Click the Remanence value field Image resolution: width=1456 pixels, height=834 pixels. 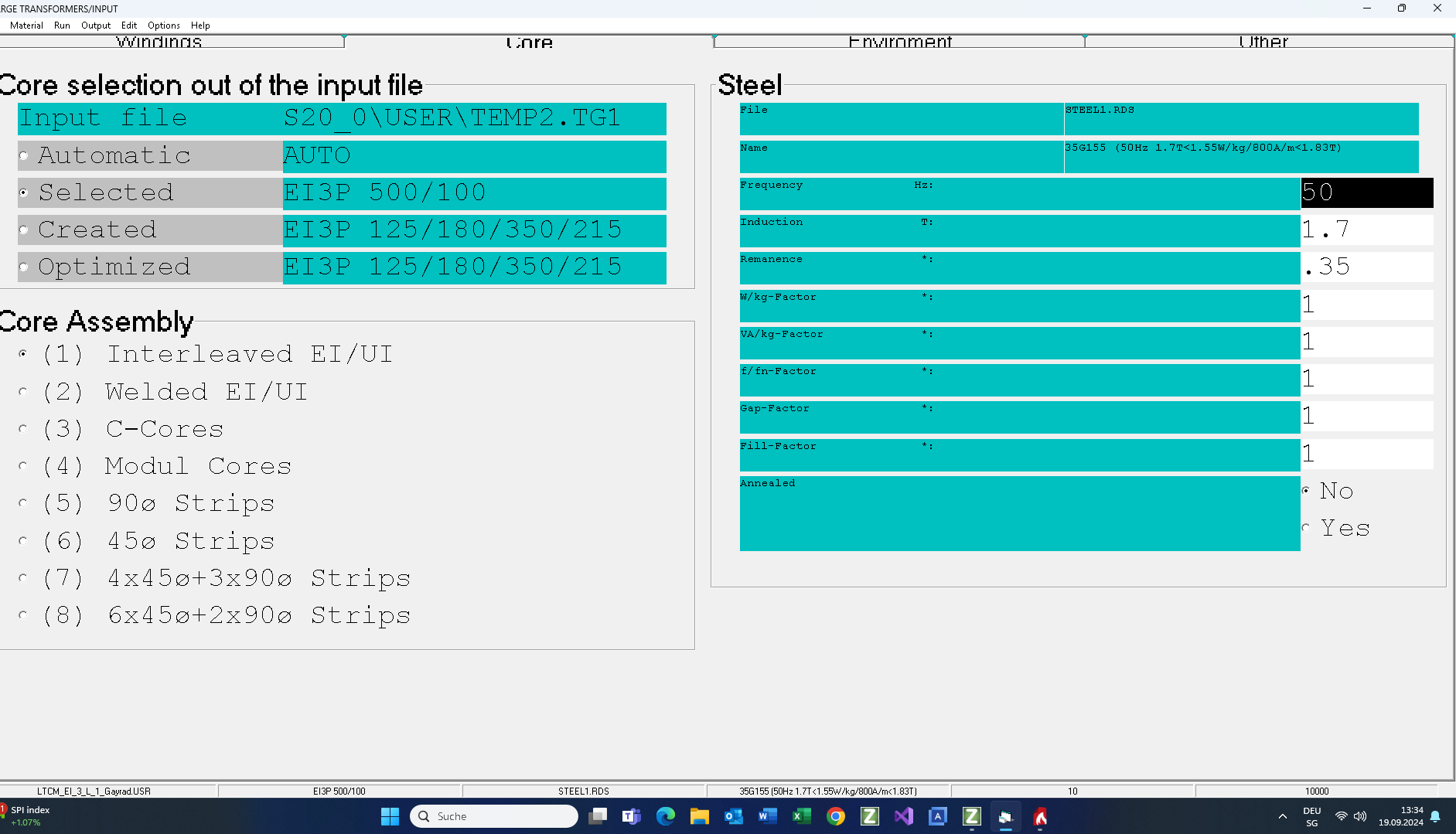1366,267
